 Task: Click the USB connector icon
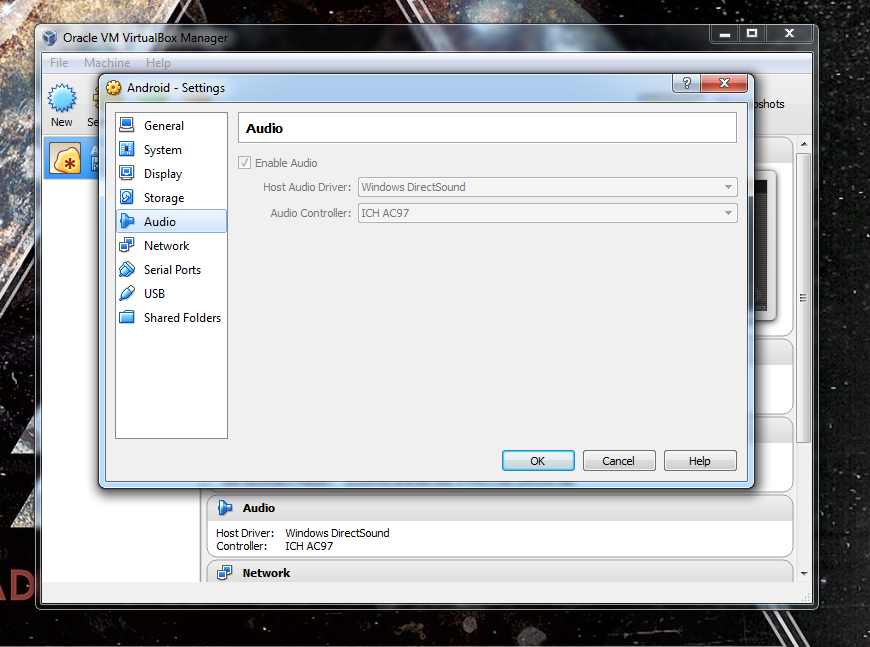[x=127, y=293]
